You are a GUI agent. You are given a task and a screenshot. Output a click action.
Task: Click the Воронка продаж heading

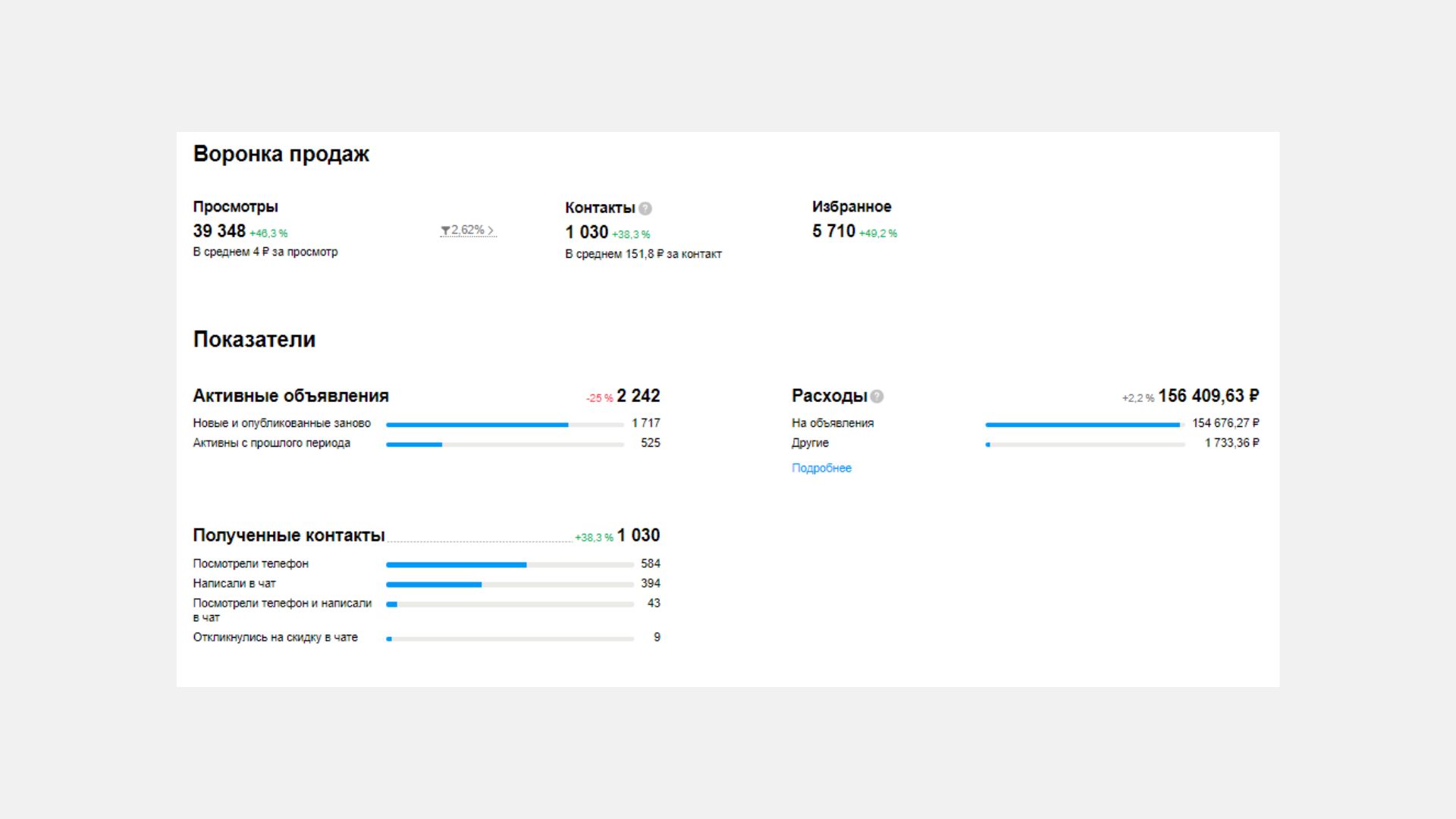point(281,154)
